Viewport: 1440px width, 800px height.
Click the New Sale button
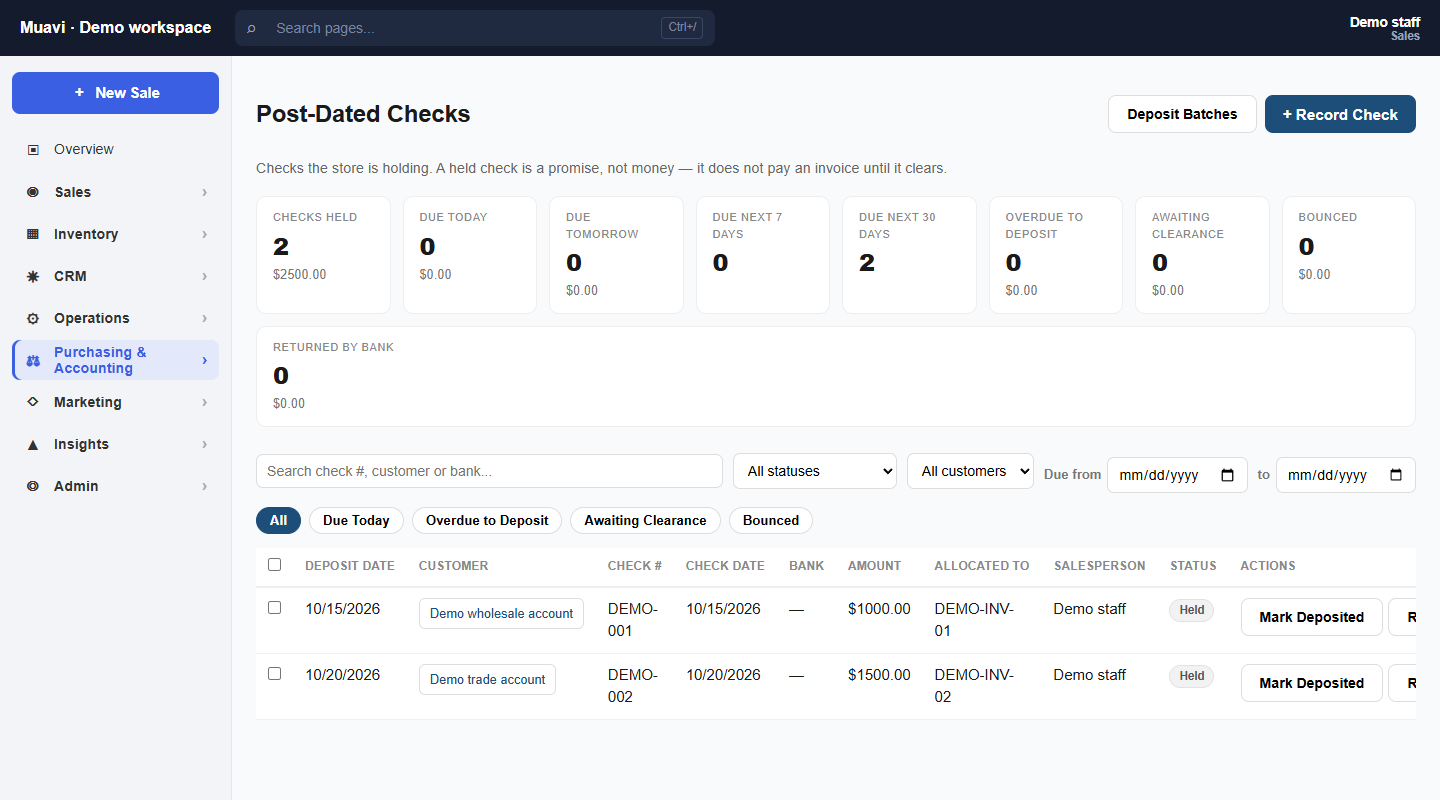coord(115,93)
